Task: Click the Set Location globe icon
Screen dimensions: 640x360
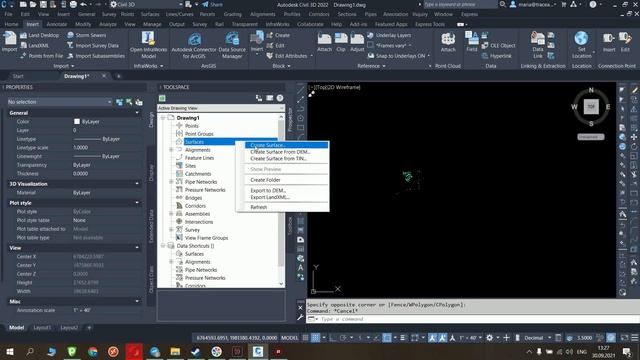Action: pyautogui.click(x=581, y=38)
